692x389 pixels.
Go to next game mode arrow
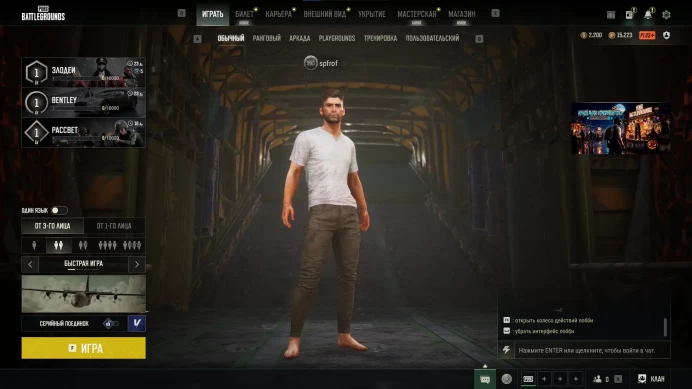(x=137, y=264)
